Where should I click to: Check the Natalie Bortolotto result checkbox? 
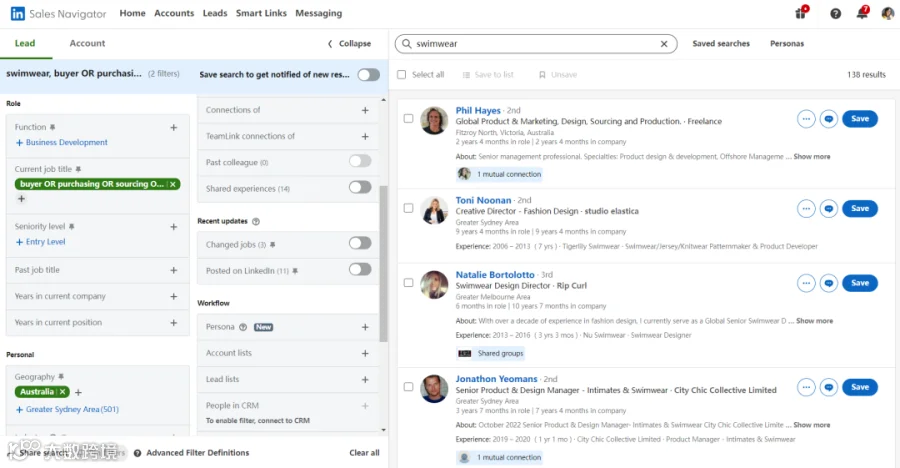click(408, 283)
